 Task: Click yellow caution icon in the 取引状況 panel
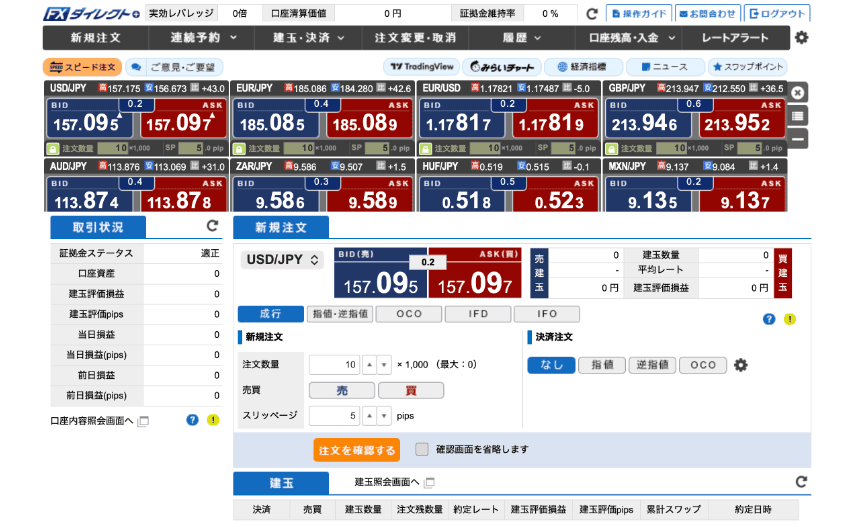click(x=213, y=420)
